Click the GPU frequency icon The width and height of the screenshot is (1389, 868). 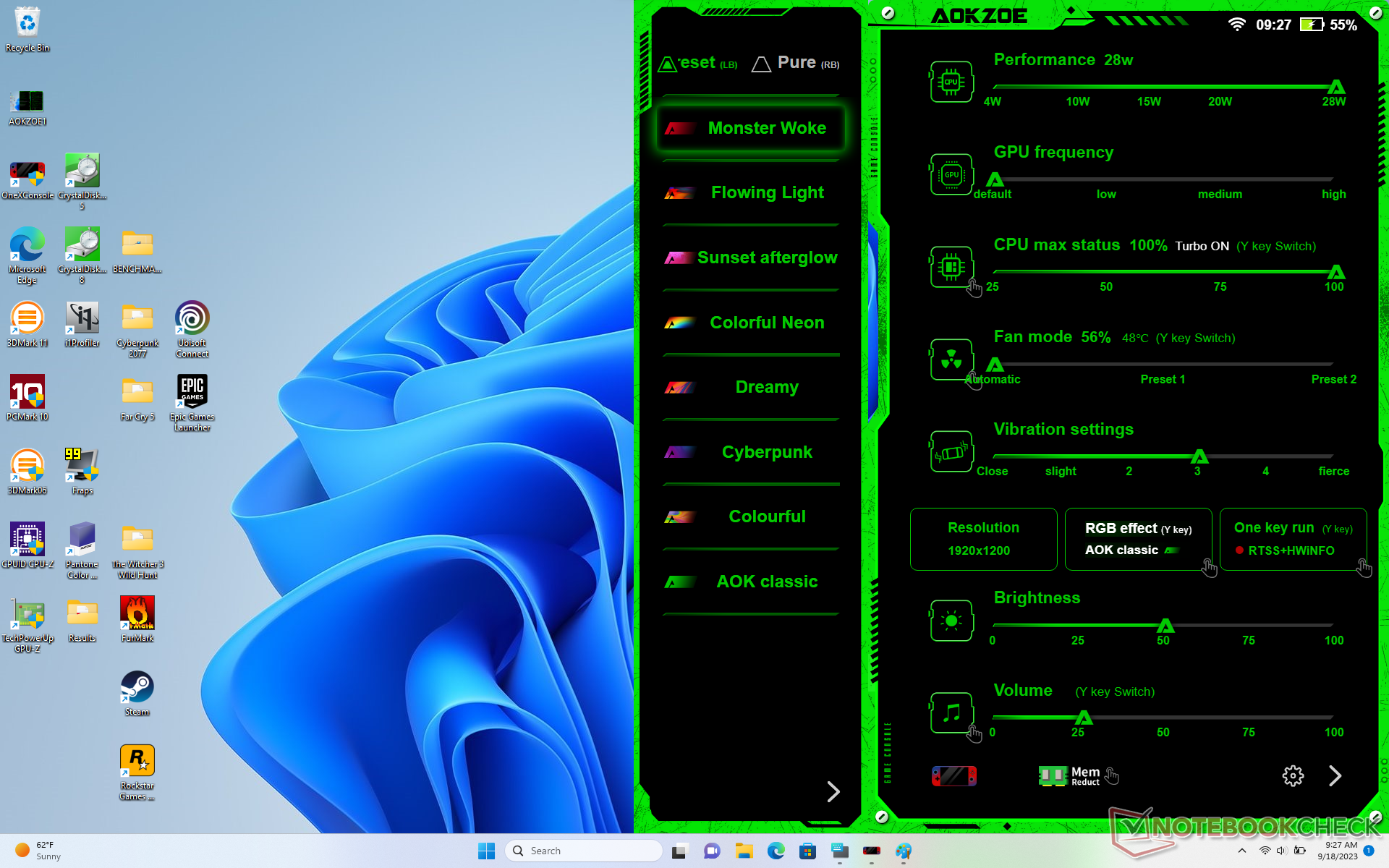tap(951, 174)
